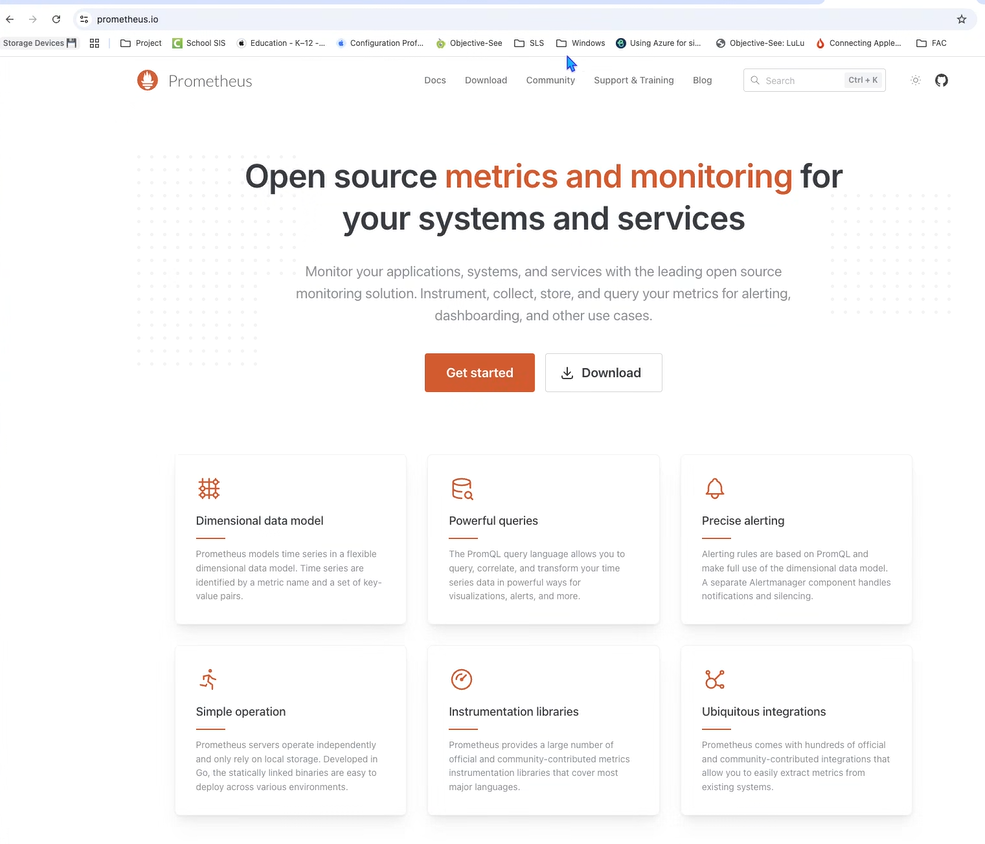Image resolution: width=985 pixels, height=844 pixels.
Task: Click the Prometheus torch logo icon
Action: pyautogui.click(x=147, y=81)
